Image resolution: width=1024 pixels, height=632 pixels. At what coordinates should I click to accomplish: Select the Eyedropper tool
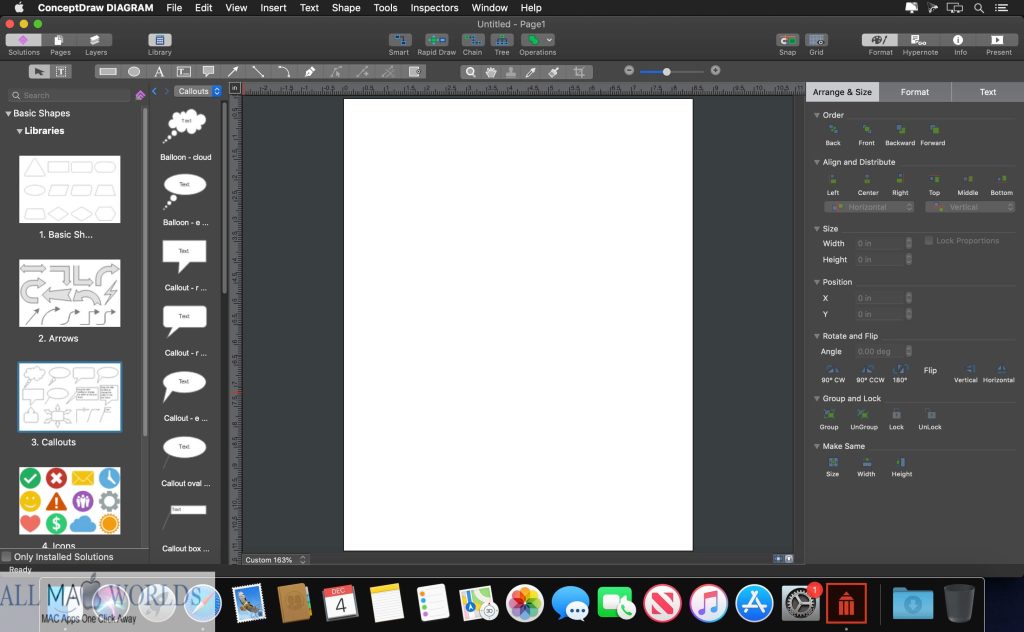pyautogui.click(x=531, y=72)
